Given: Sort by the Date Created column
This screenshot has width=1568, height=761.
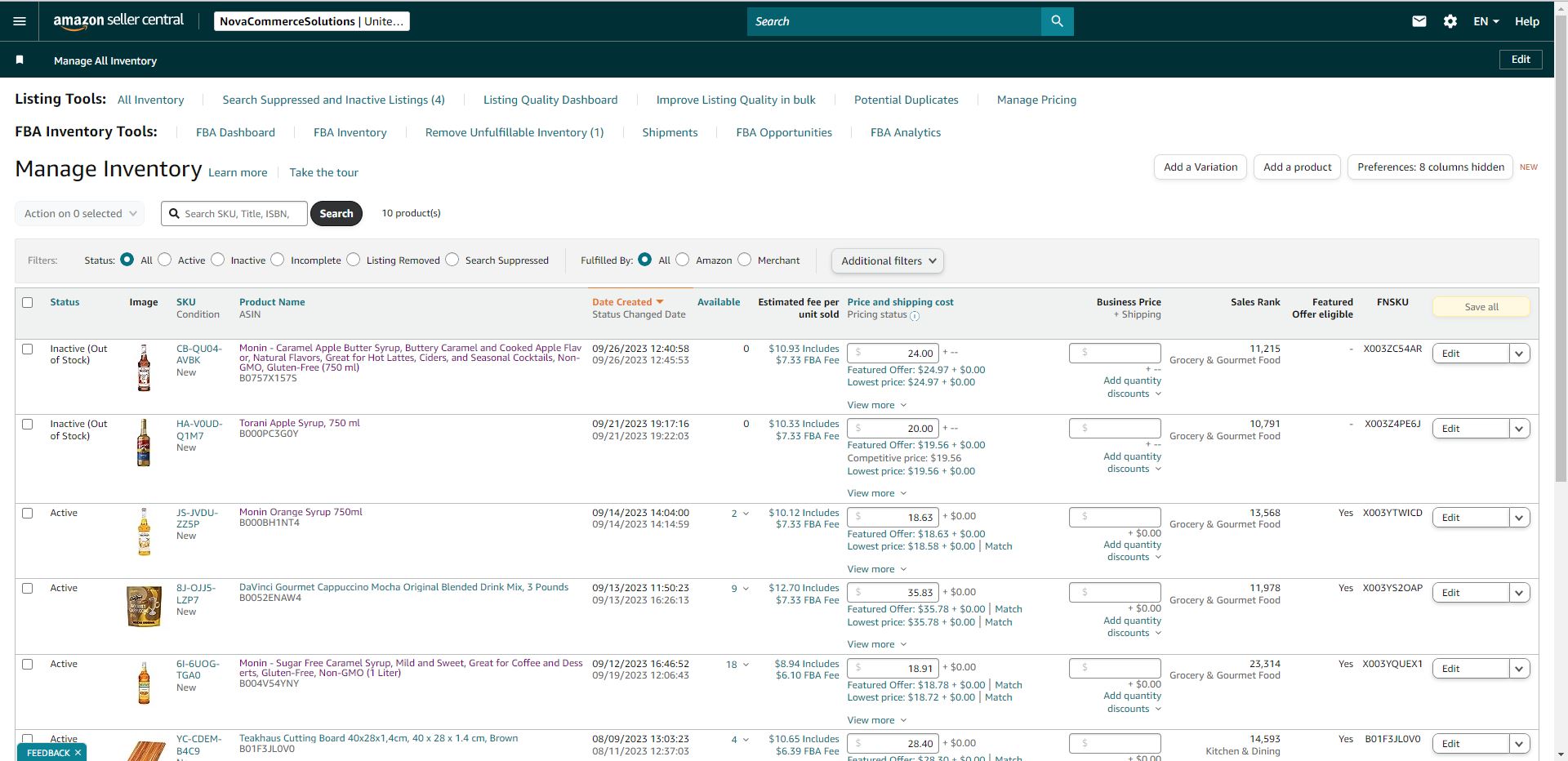Looking at the screenshot, I should point(627,302).
